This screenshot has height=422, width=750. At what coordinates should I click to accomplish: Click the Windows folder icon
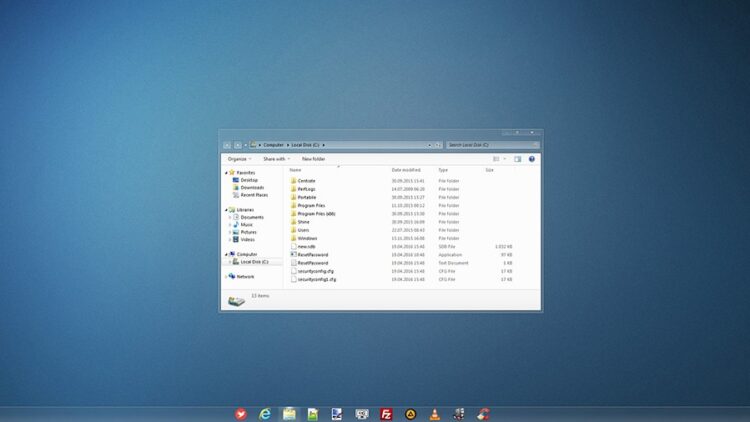294,238
